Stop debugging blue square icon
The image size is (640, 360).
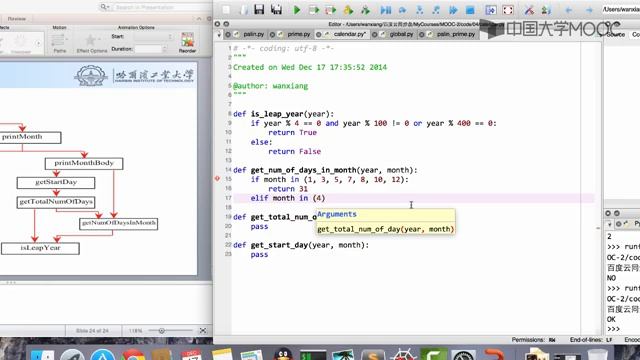[x=470, y=10]
